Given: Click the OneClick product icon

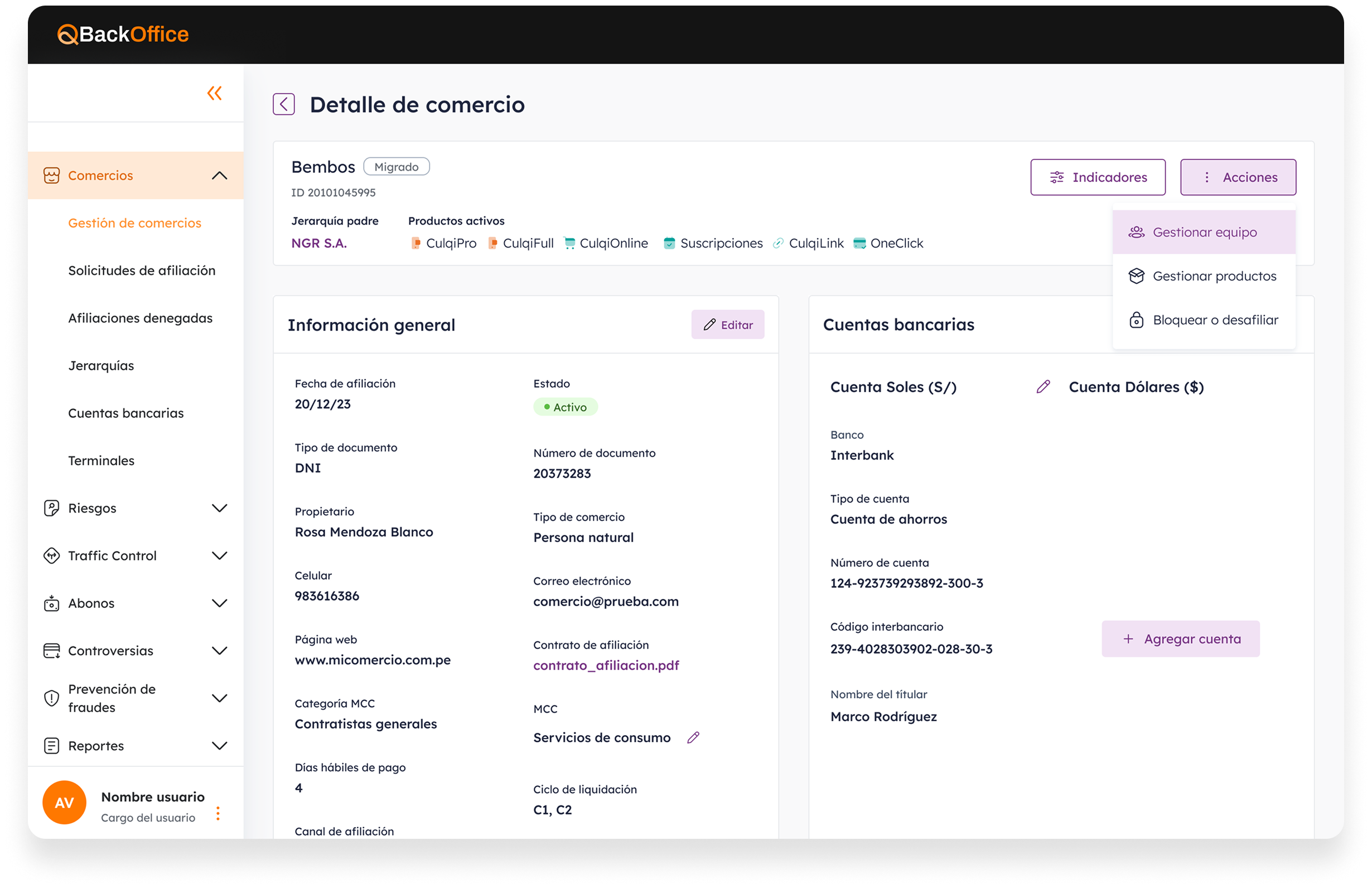Looking at the screenshot, I should click(859, 243).
